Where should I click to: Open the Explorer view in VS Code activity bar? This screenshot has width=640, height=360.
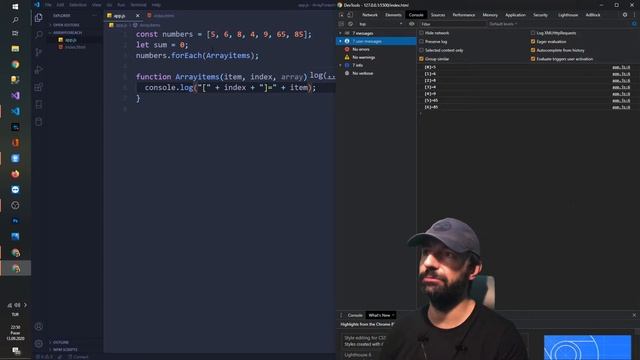pyautogui.click(x=39, y=18)
